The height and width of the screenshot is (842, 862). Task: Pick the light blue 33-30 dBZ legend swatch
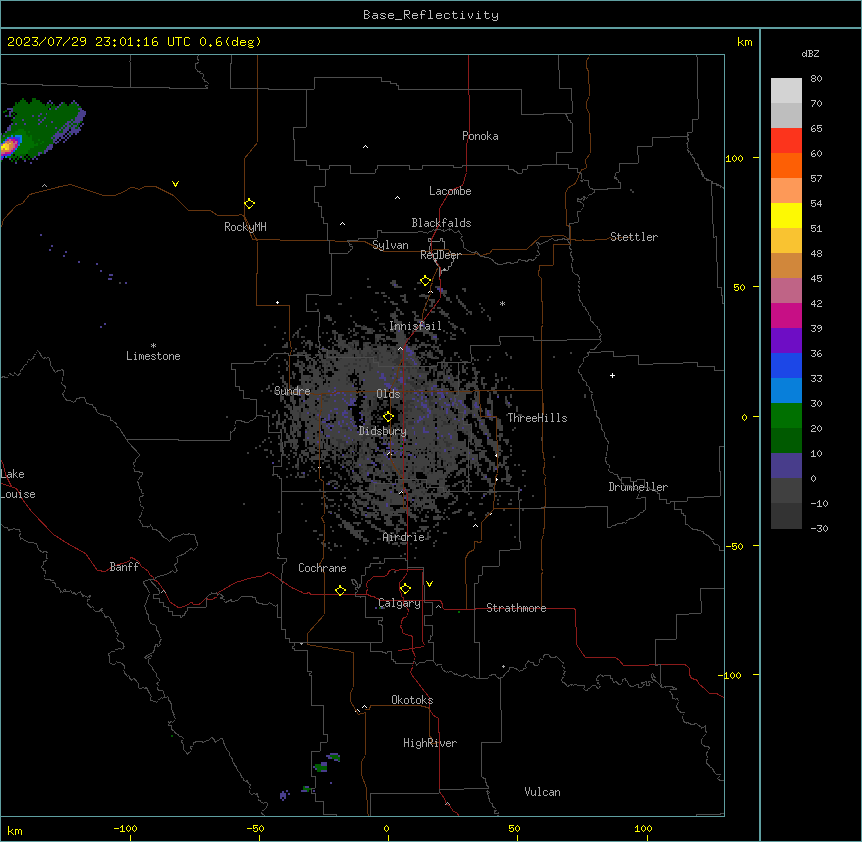786,391
